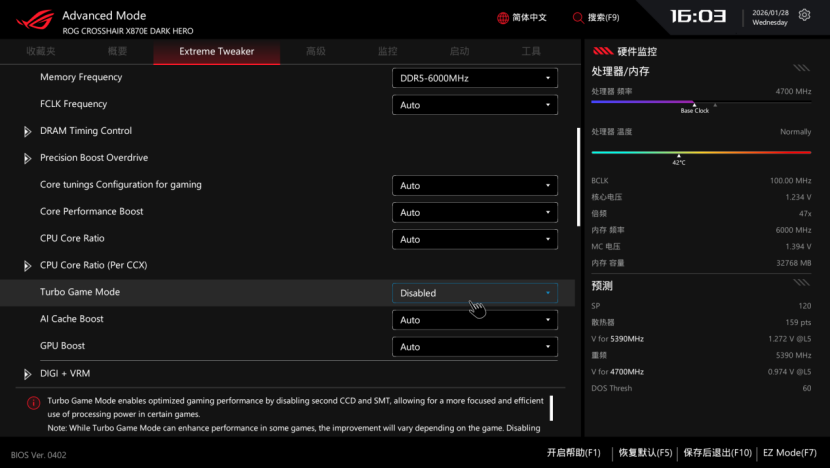Click the globe language icon
Image resolution: width=830 pixels, height=468 pixels.
[x=503, y=18]
